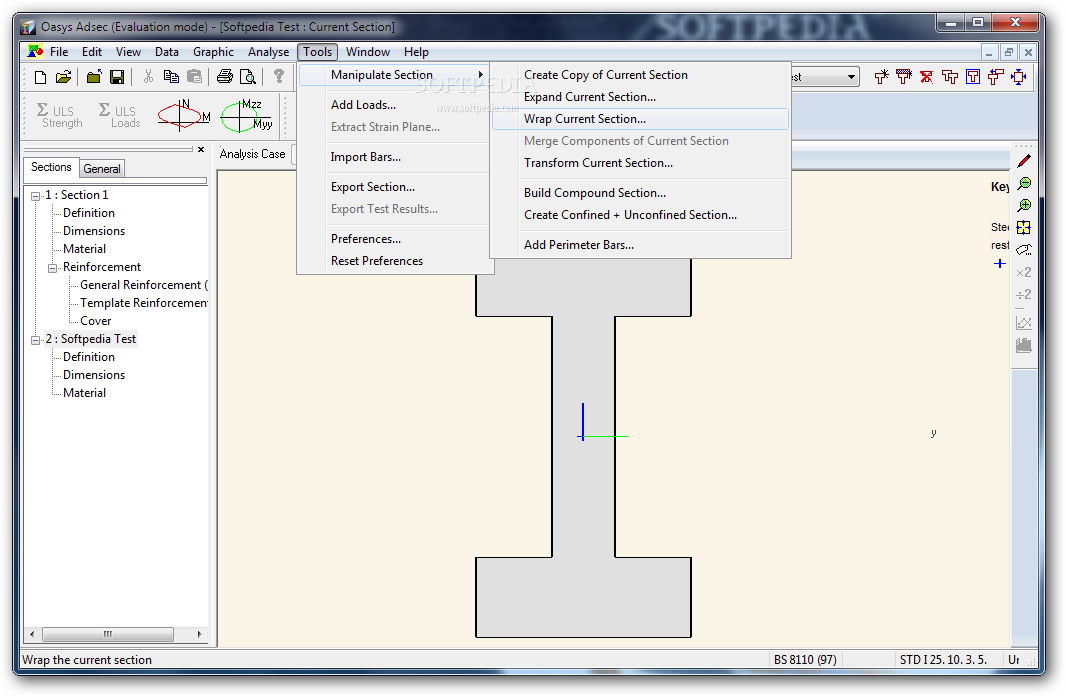The width and height of the screenshot is (1066, 696).
Task: Click the N/M interaction chart icon
Action: click(x=184, y=115)
